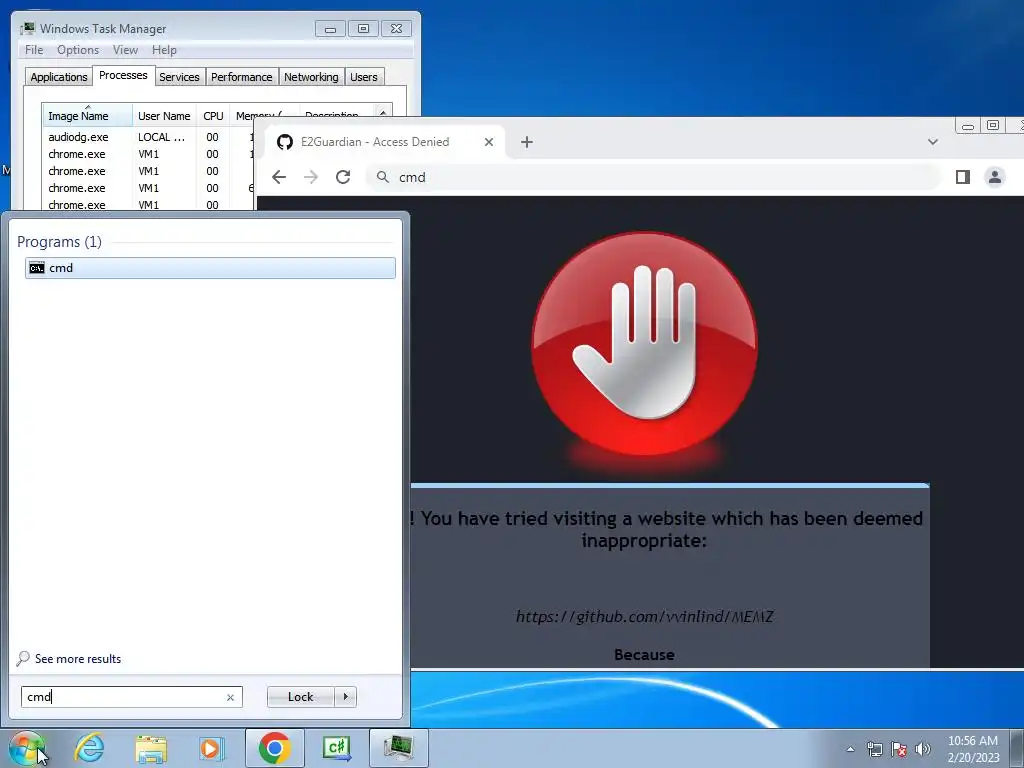Open Chrome tab search chevron
Screen dimensions: 1024x768
point(933,142)
